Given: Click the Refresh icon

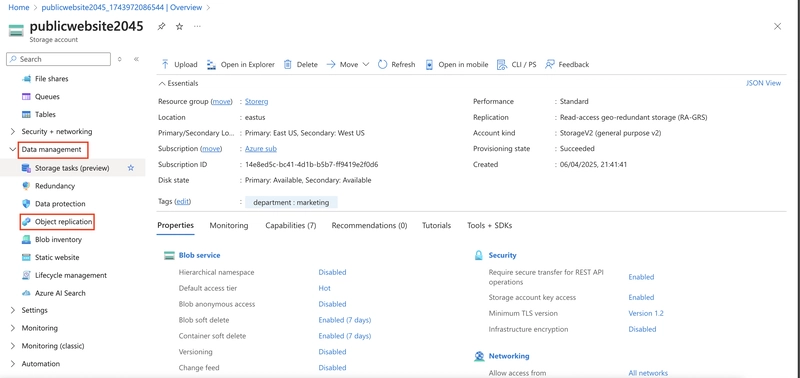Looking at the screenshot, I should (x=383, y=64).
